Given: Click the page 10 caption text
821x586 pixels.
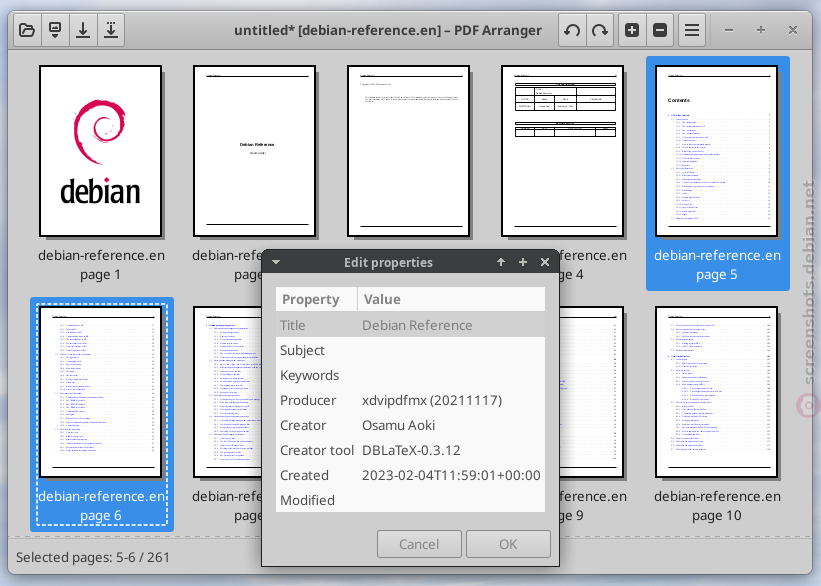Looking at the screenshot, I should point(717,506).
